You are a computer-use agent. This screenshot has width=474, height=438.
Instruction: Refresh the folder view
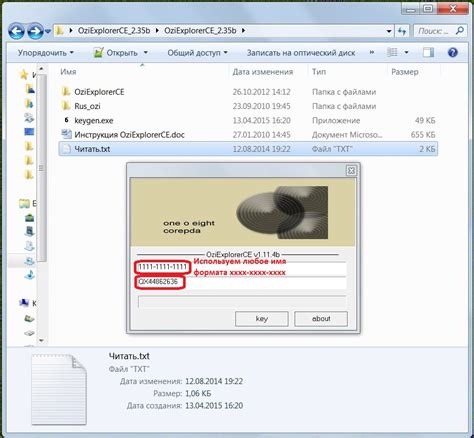(402, 31)
